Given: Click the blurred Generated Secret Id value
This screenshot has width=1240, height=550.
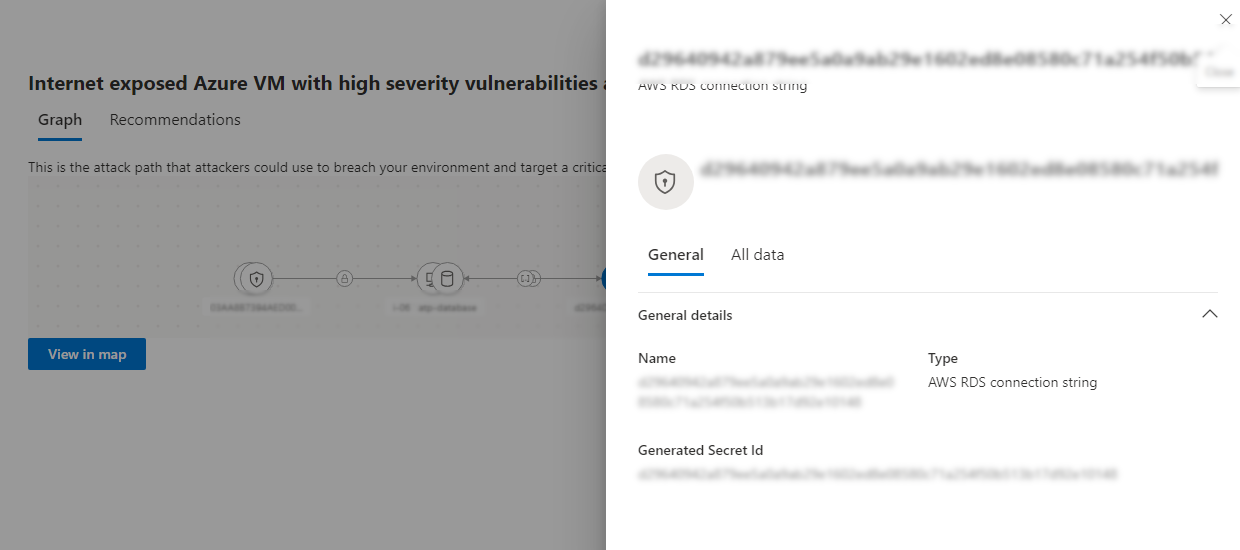Looking at the screenshot, I should [x=877, y=473].
